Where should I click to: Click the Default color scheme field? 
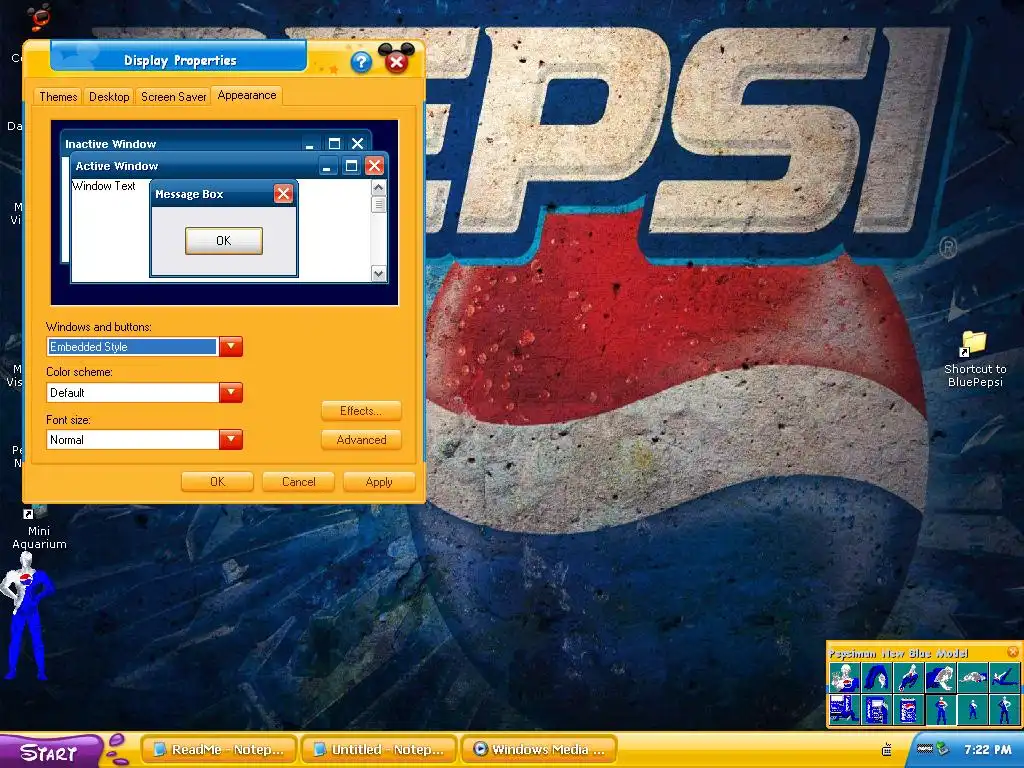(133, 392)
